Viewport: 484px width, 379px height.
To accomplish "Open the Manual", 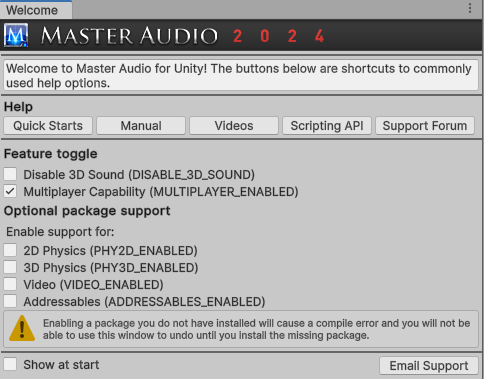I will (141, 126).
